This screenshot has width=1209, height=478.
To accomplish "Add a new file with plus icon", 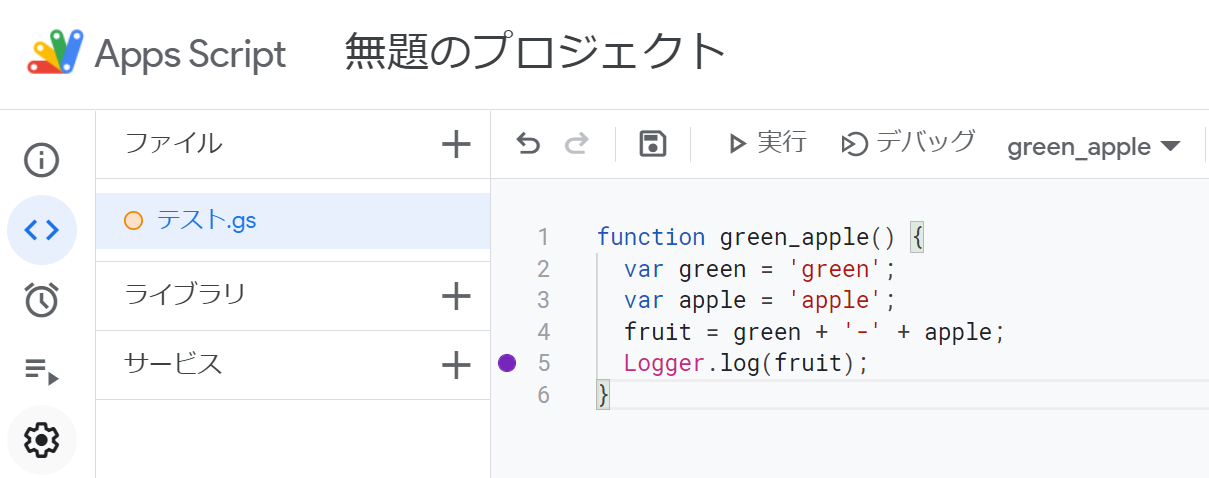I will coord(456,144).
